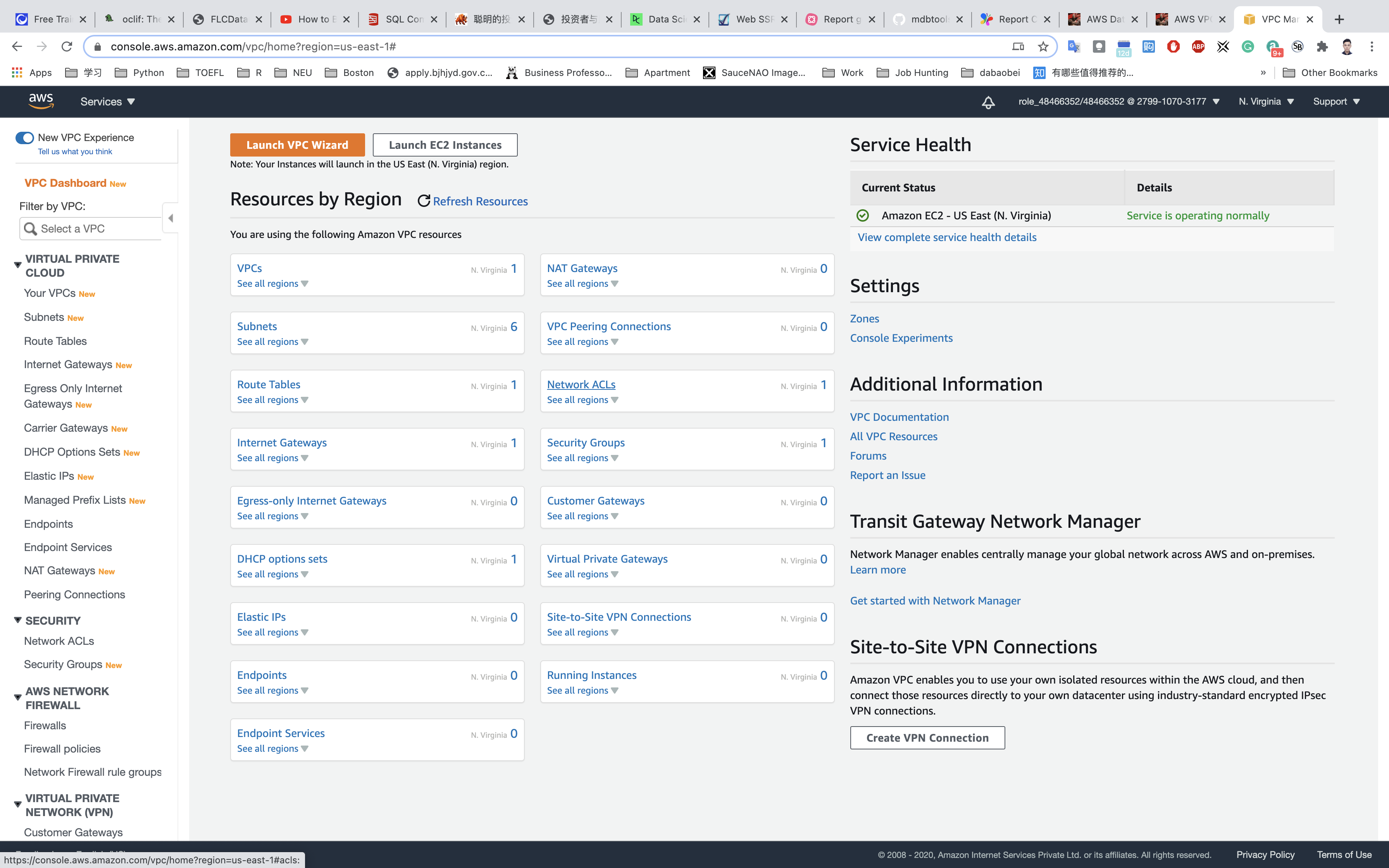The height and width of the screenshot is (868, 1389).
Task: Click the bookmark star in the address bar
Action: [1043, 46]
